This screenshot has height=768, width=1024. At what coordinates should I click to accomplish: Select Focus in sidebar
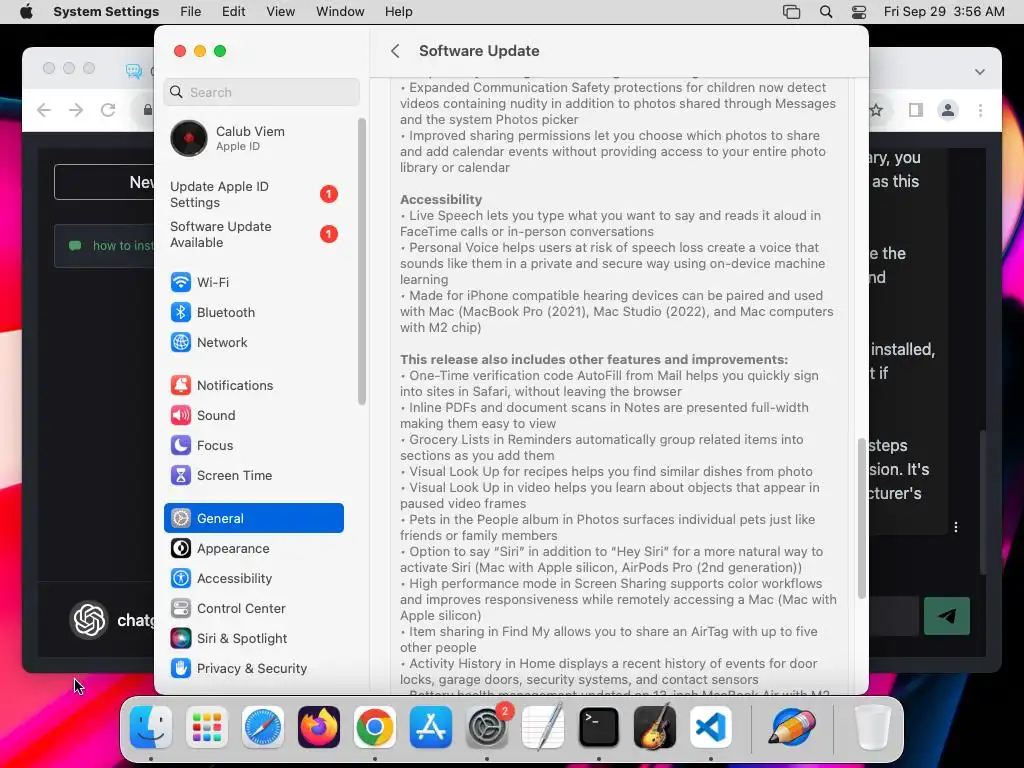point(253,445)
